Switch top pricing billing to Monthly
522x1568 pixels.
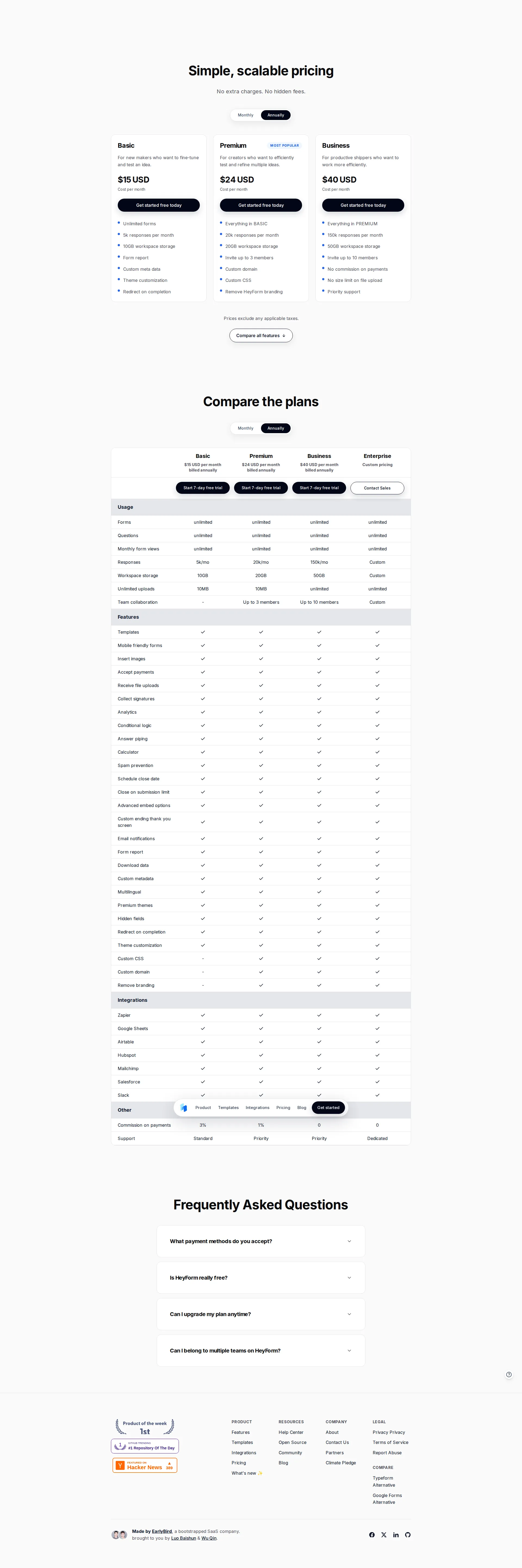click(x=246, y=115)
